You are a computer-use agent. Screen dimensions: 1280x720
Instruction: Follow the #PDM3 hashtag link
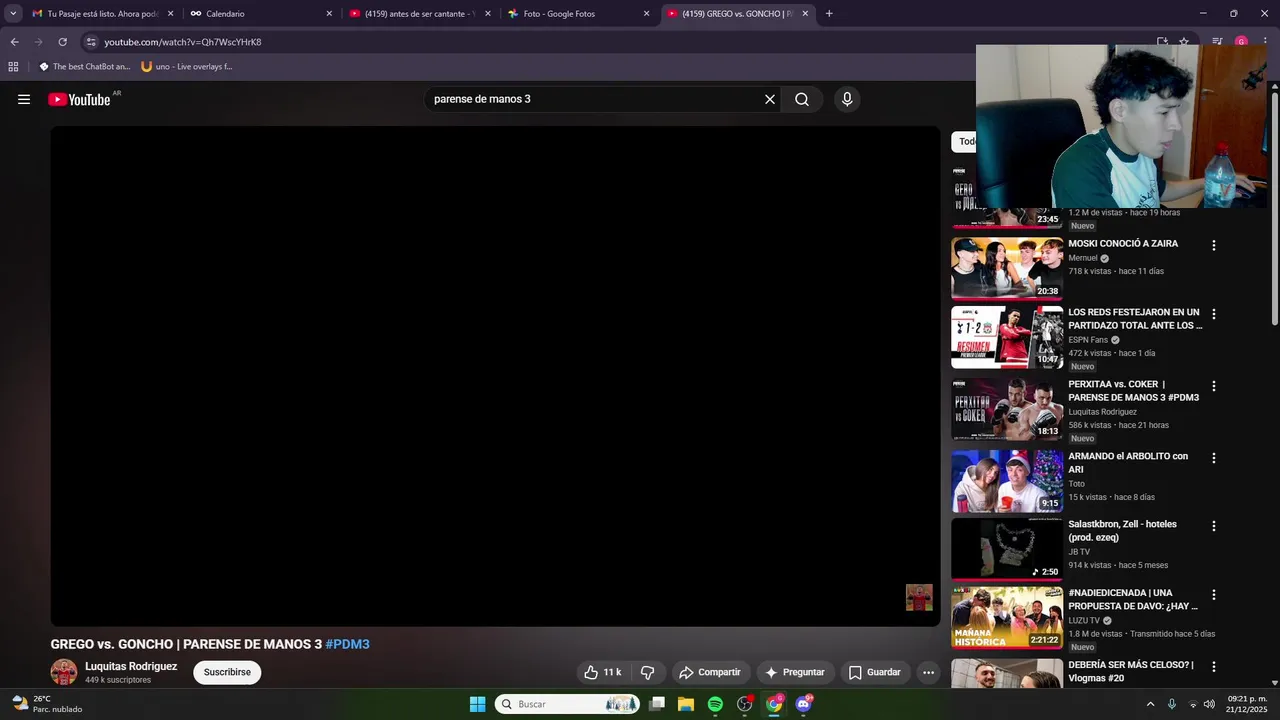point(347,644)
